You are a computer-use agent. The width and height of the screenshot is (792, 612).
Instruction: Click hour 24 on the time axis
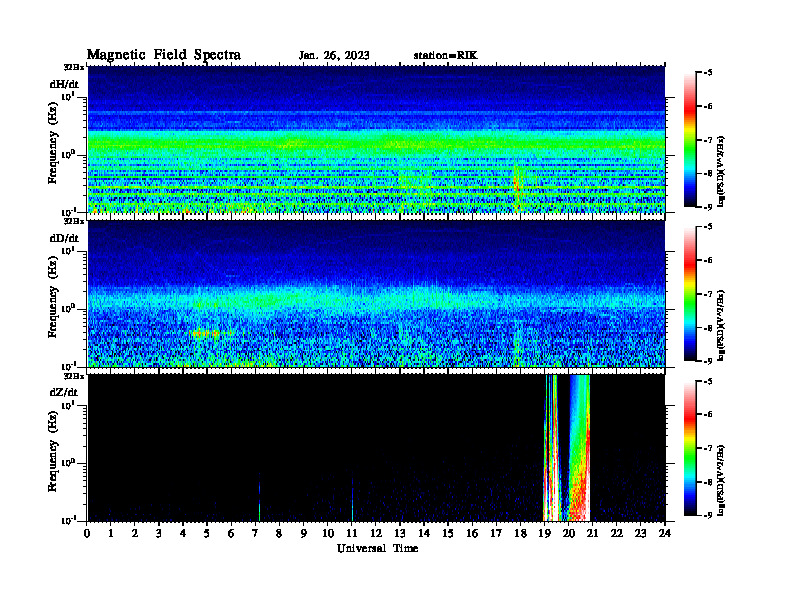tap(665, 533)
